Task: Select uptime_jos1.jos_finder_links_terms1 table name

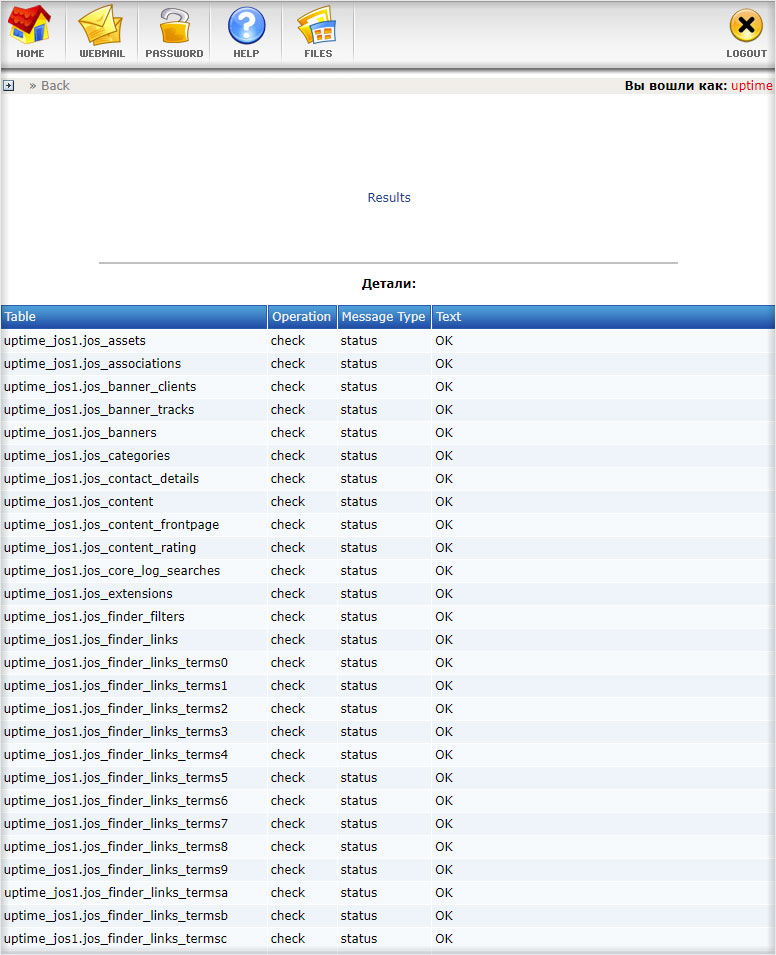Action: tap(116, 686)
